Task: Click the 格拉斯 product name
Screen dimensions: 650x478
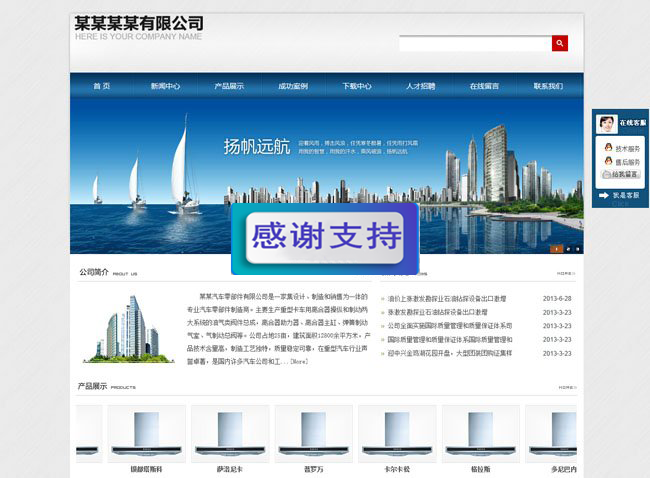Action: tap(481, 469)
